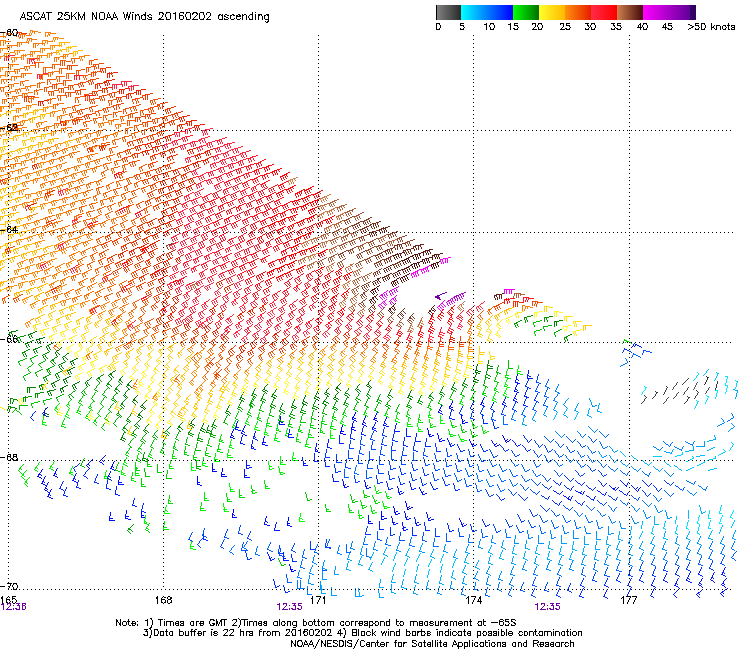Click the -62 latitude axis label
Image resolution: width=740 pixels, height=650 pixels.
click(x=10, y=127)
